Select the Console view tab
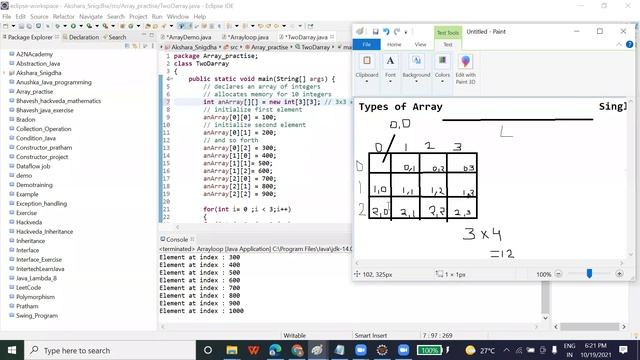This screenshot has width=640, height=360. (177, 240)
